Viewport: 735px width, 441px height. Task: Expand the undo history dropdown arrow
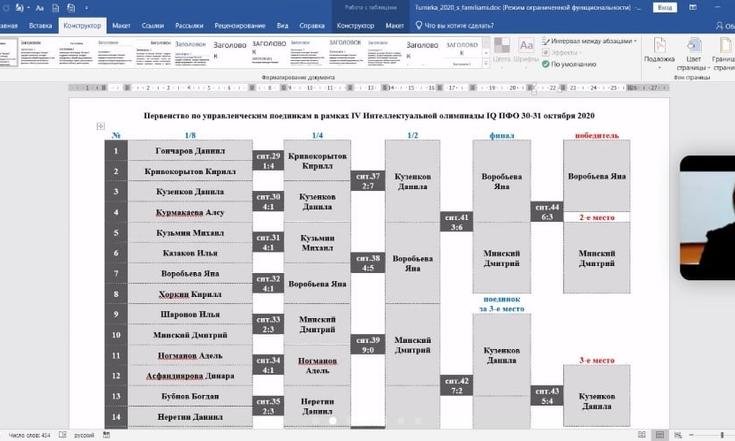[x=28, y=8]
